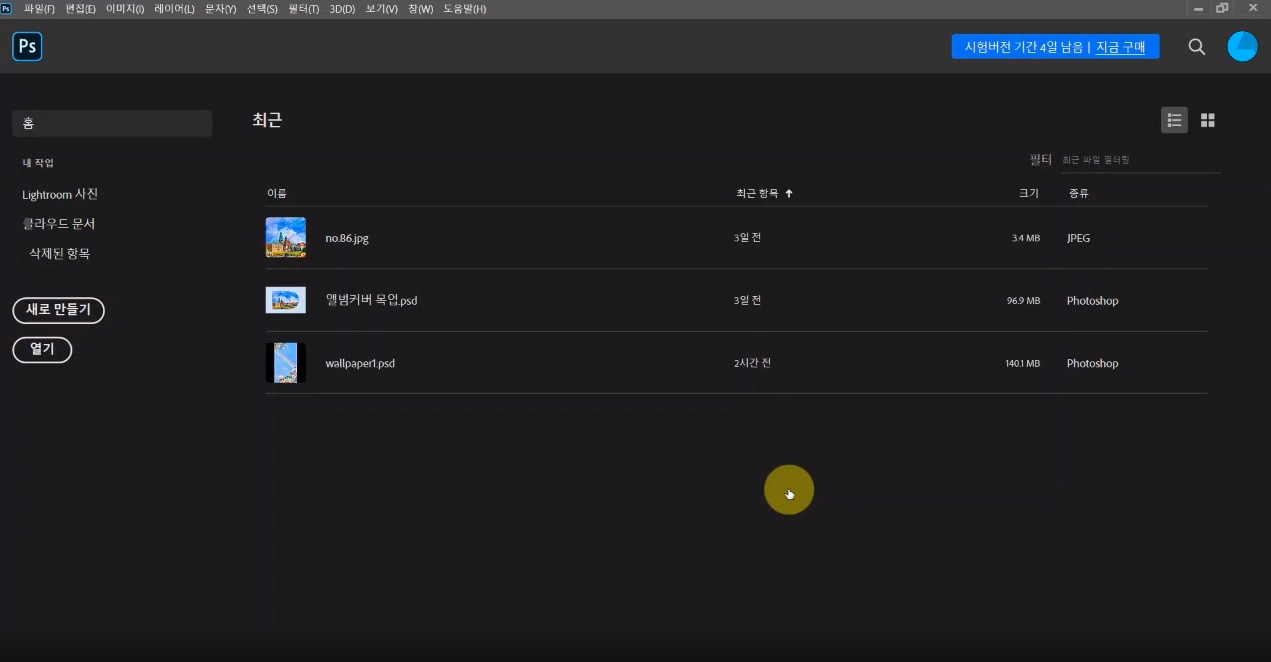Click the 필터 recent file filter field
The height and width of the screenshot is (662, 1271).
point(1140,158)
